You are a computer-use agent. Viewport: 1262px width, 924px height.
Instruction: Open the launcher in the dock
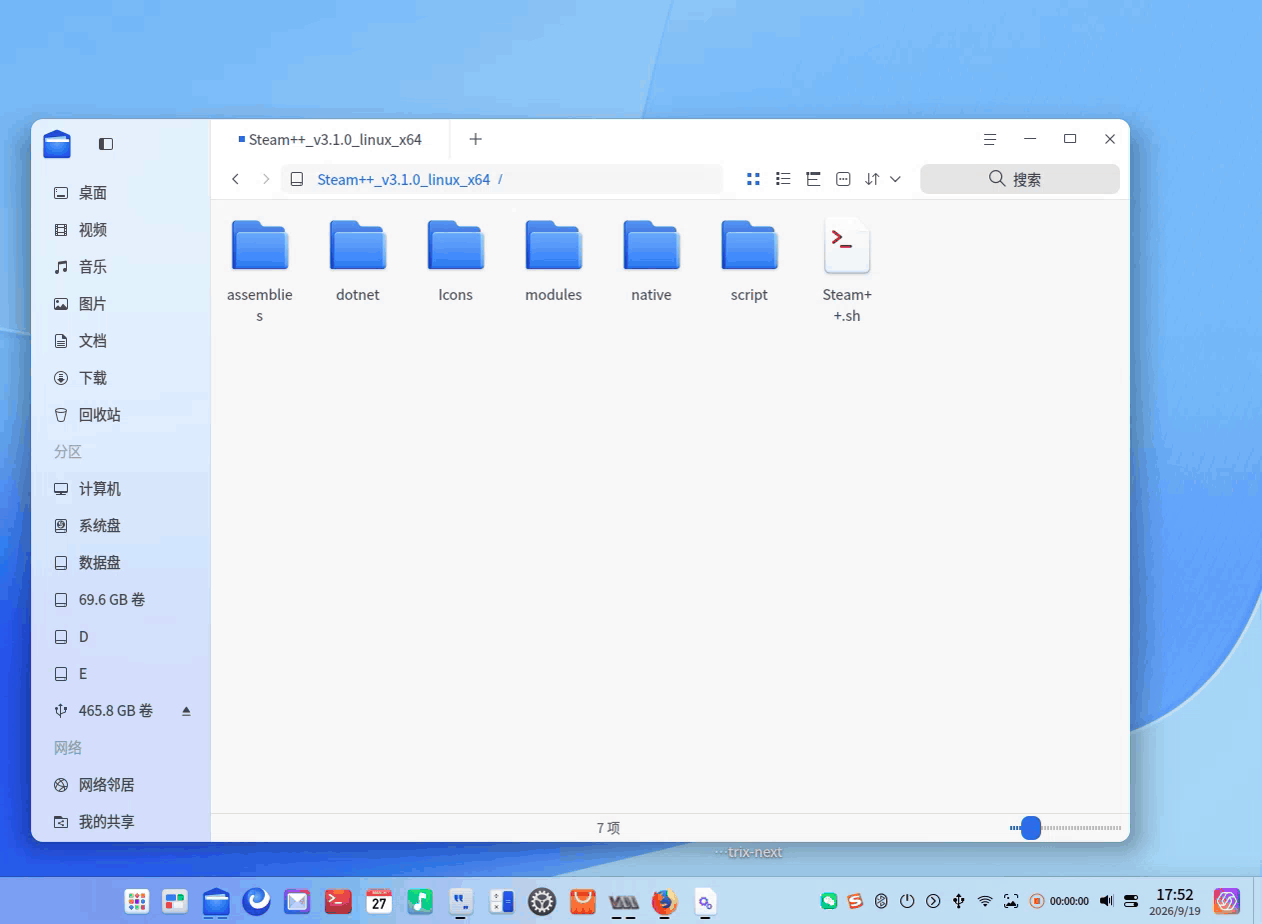tap(137, 902)
